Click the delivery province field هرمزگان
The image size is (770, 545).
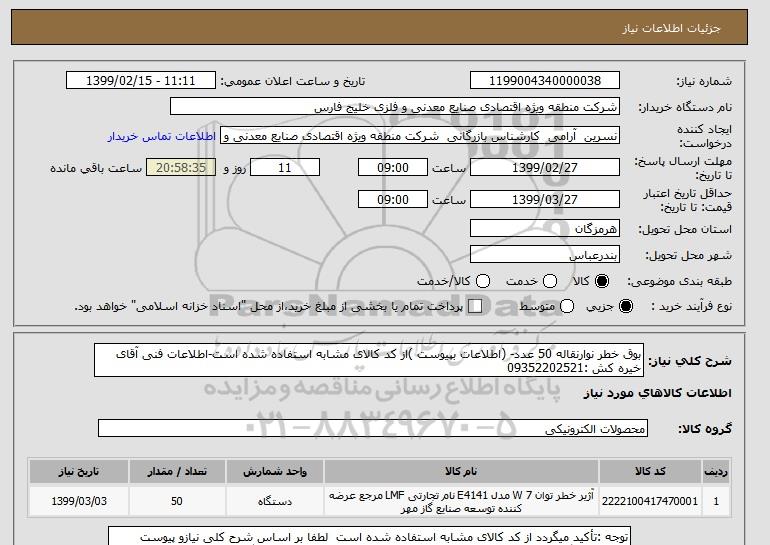pyautogui.click(x=545, y=228)
